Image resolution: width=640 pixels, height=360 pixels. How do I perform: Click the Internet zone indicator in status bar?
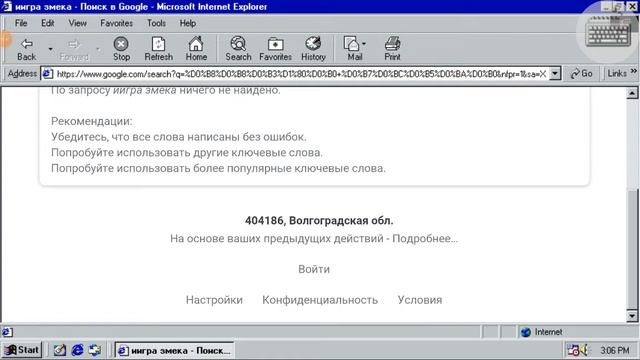click(x=542, y=332)
